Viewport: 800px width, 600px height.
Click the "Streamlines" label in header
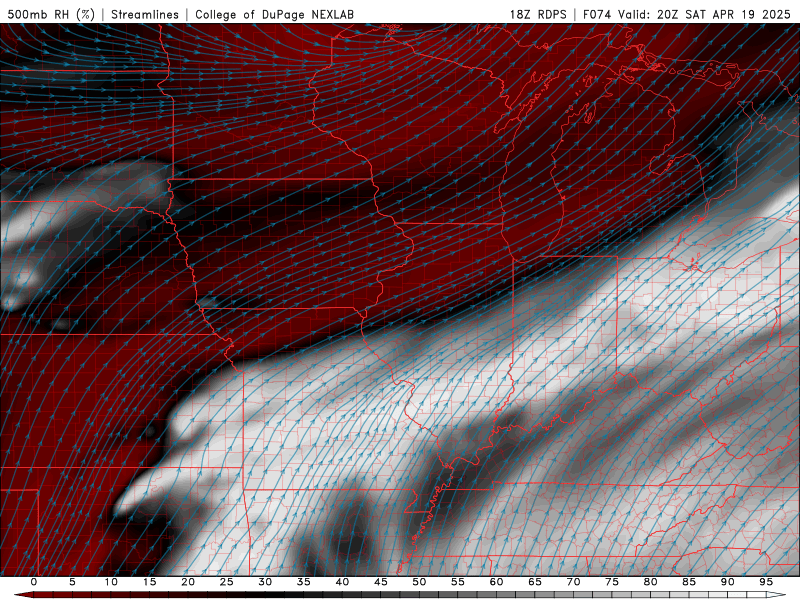(145, 14)
